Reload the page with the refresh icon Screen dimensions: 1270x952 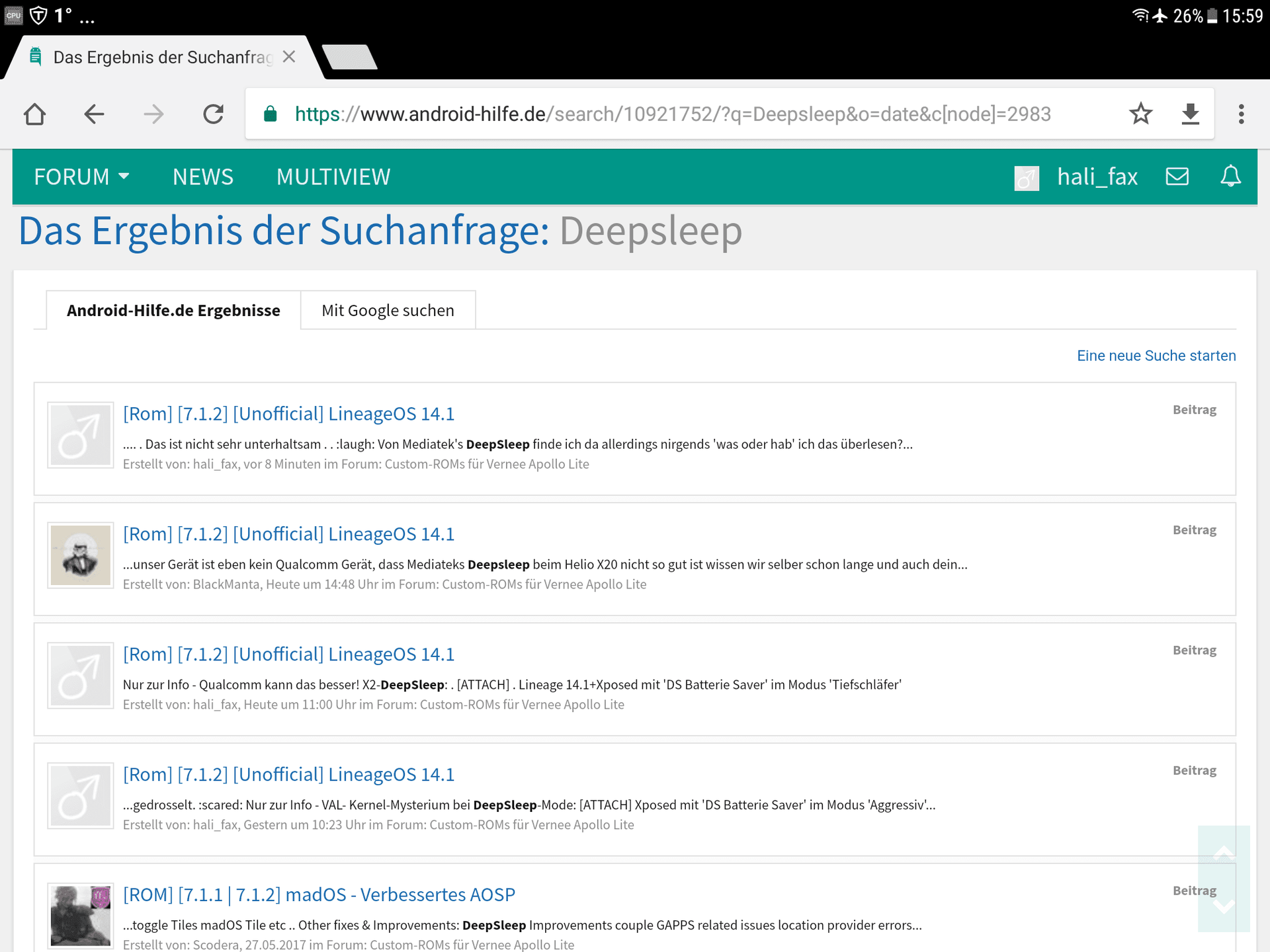point(213,114)
